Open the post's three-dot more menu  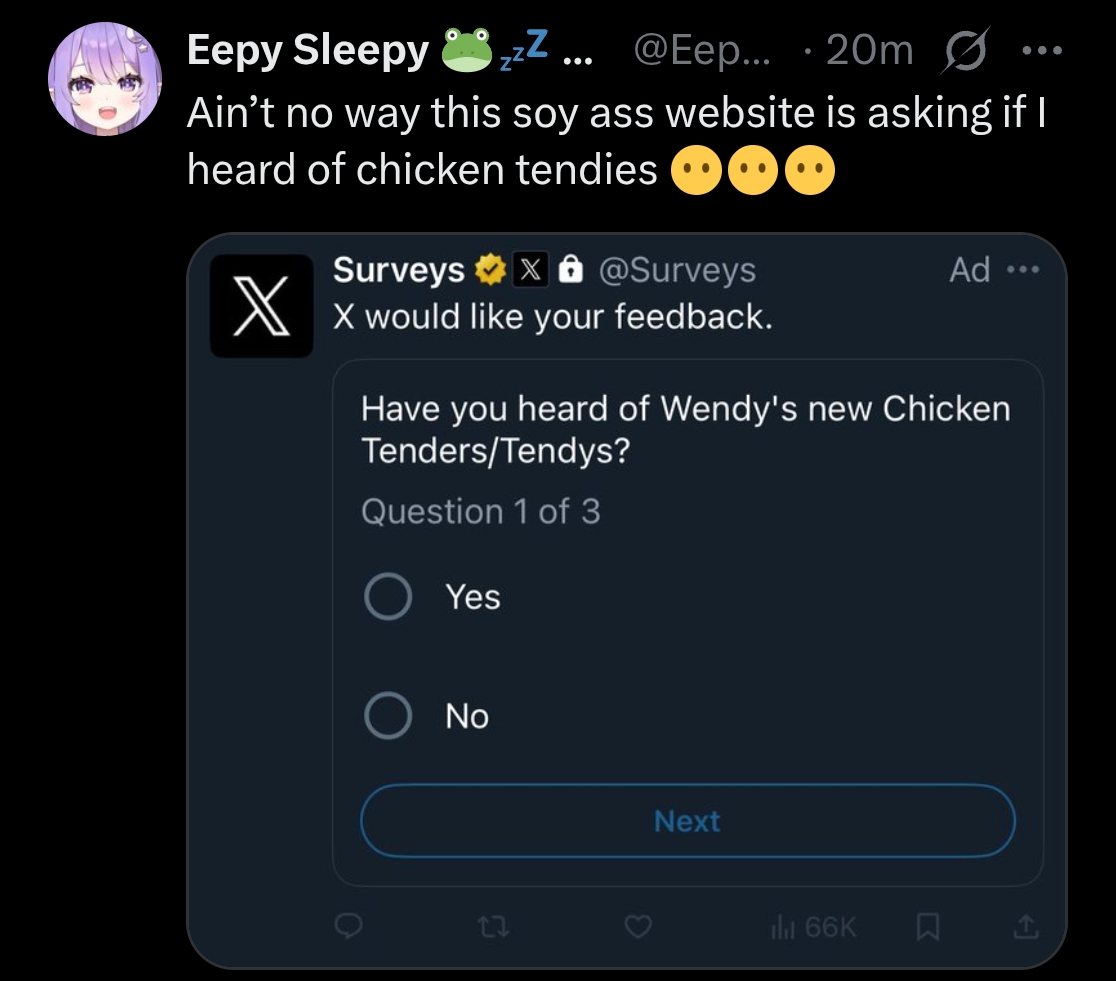[x=1042, y=50]
